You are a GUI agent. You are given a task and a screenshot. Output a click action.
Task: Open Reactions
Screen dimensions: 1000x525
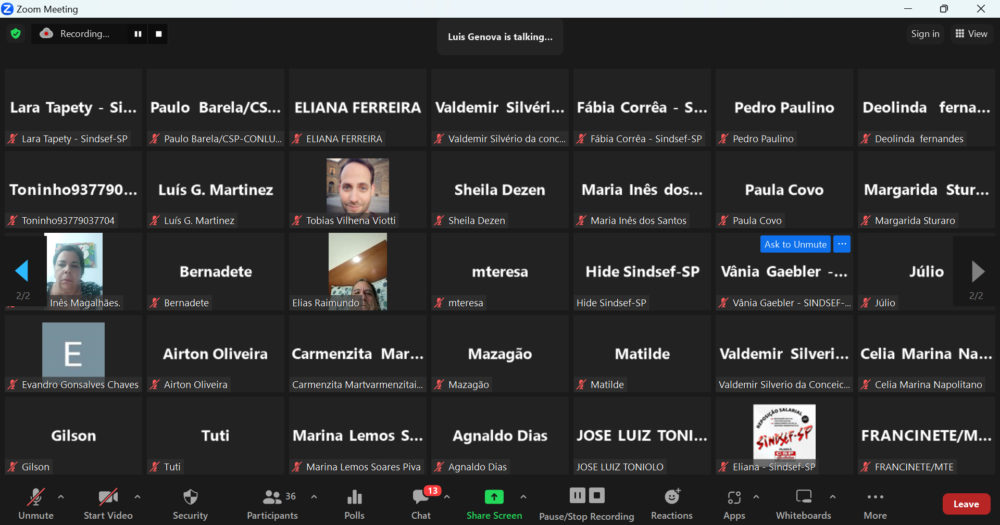pos(672,503)
